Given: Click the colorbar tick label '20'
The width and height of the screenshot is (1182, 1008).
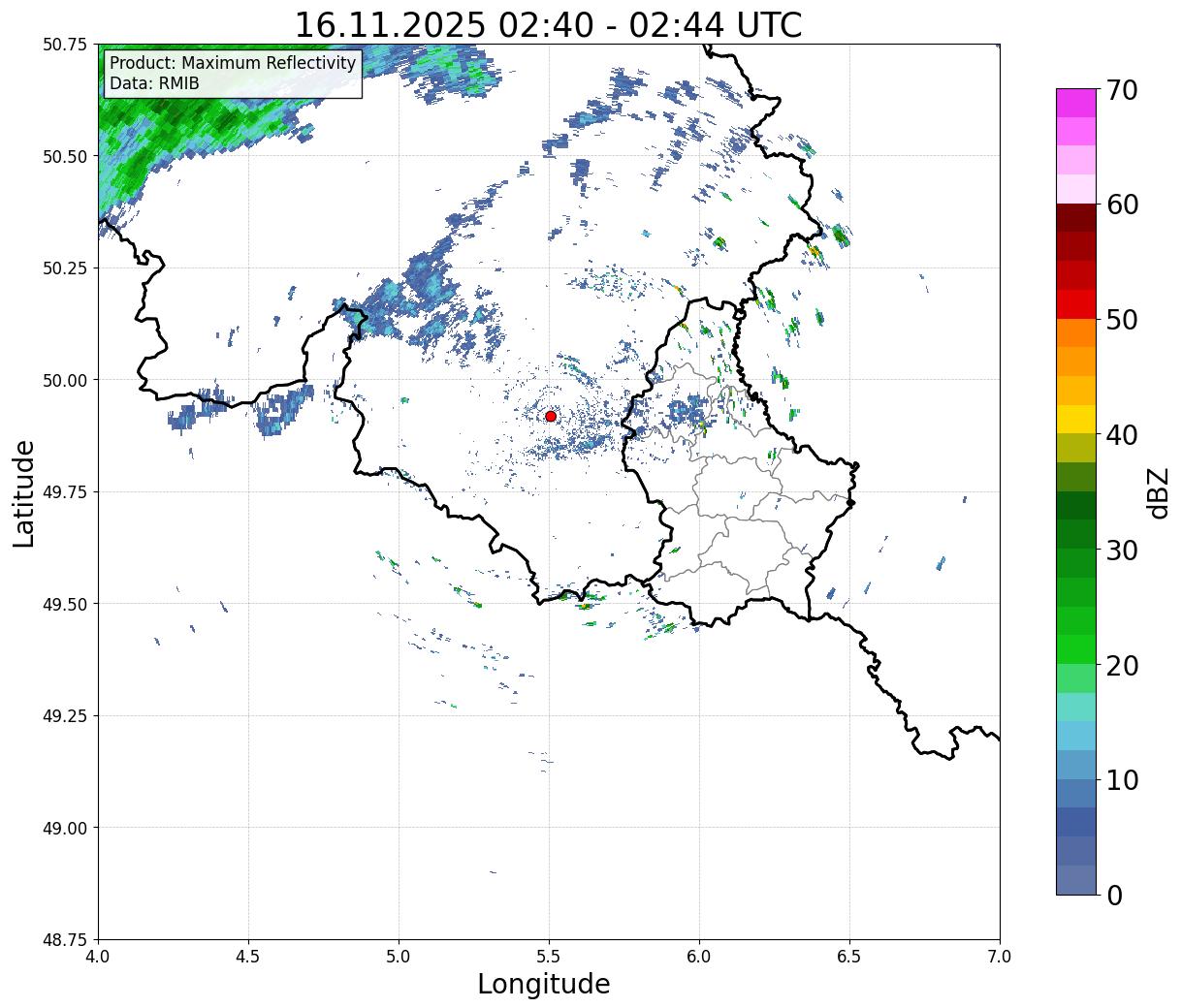Looking at the screenshot, I should tap(1121, 666).
